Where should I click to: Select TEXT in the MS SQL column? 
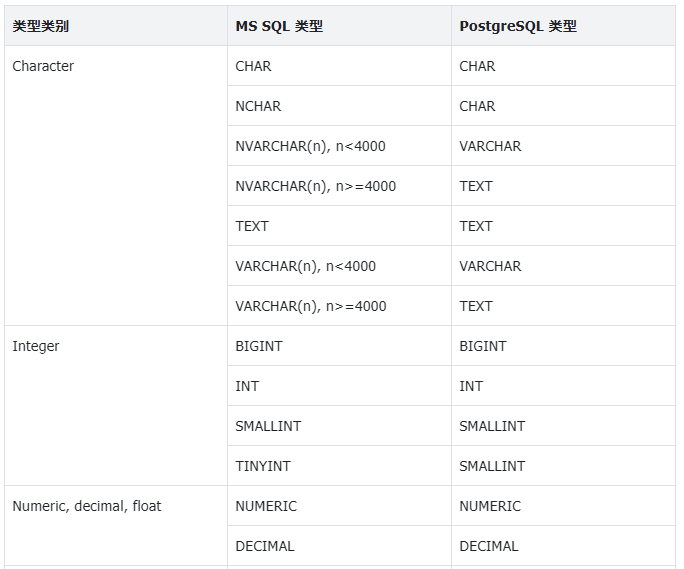pos(252,226)
